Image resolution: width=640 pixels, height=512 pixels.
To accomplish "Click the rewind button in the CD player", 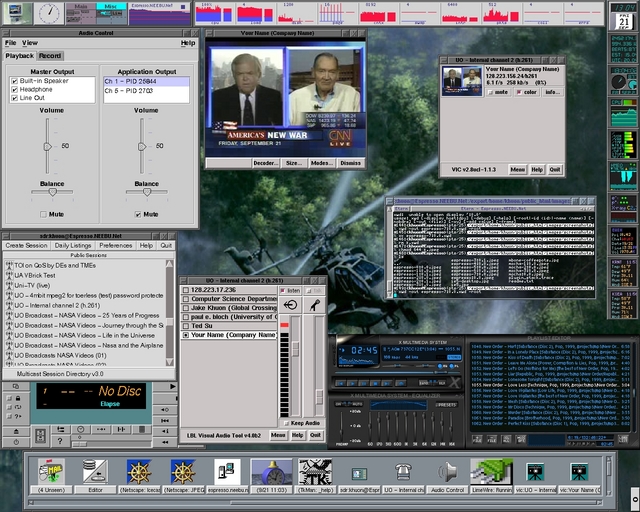I will pos(165,442).
